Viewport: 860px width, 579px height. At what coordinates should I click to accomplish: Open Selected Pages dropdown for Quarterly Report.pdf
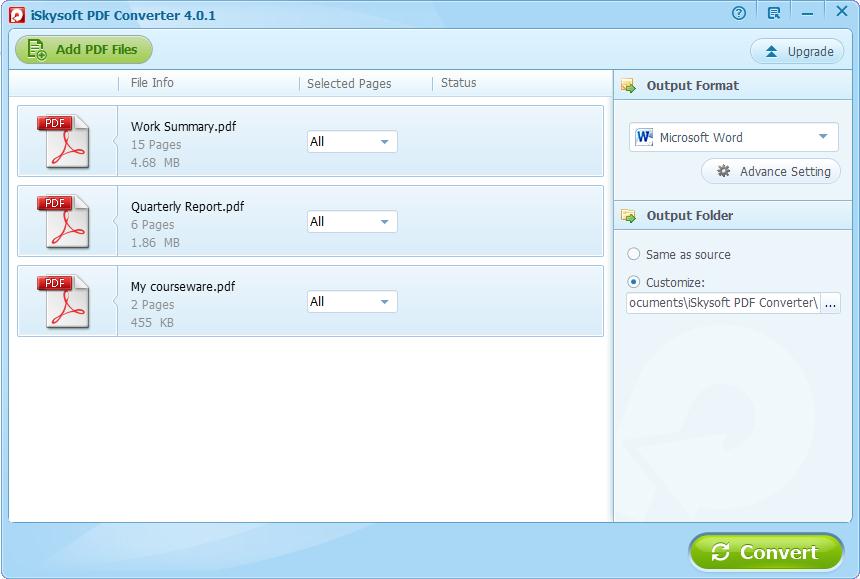(x=352, y=222)
